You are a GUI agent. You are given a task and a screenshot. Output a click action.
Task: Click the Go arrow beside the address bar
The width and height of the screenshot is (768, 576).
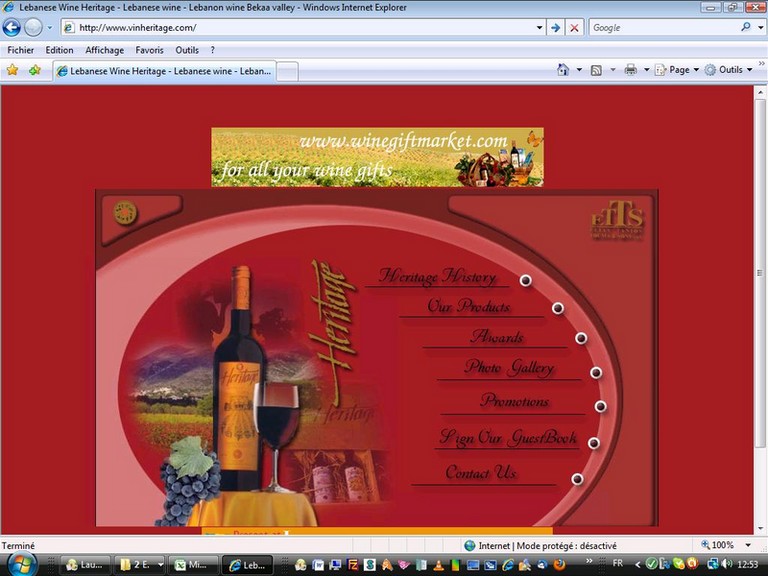tap(555, 28)
